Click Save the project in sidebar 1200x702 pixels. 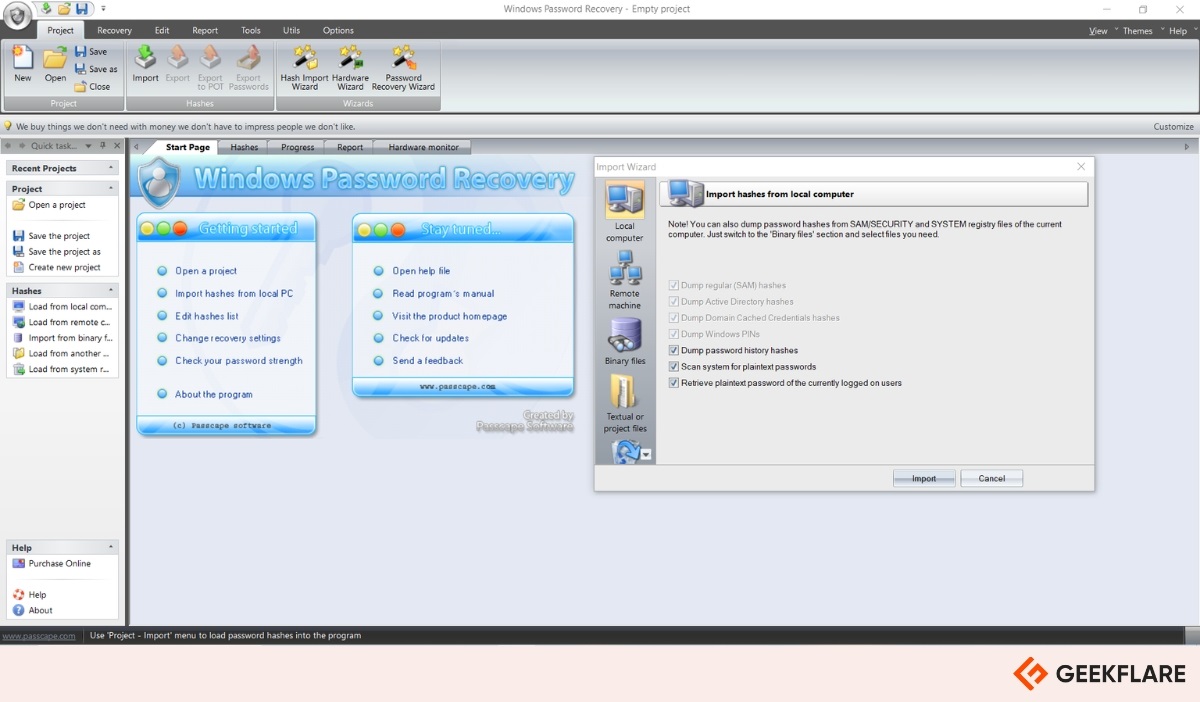51,236
